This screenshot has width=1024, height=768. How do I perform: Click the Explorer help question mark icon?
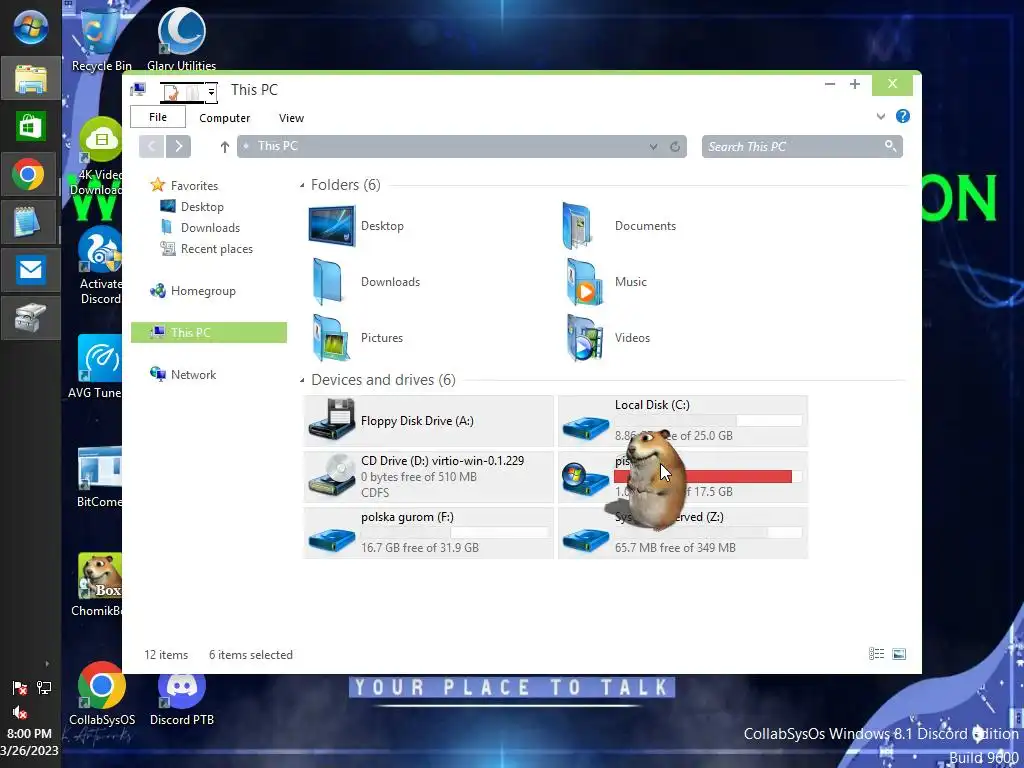pyautogui.click(x=903, y=116)
